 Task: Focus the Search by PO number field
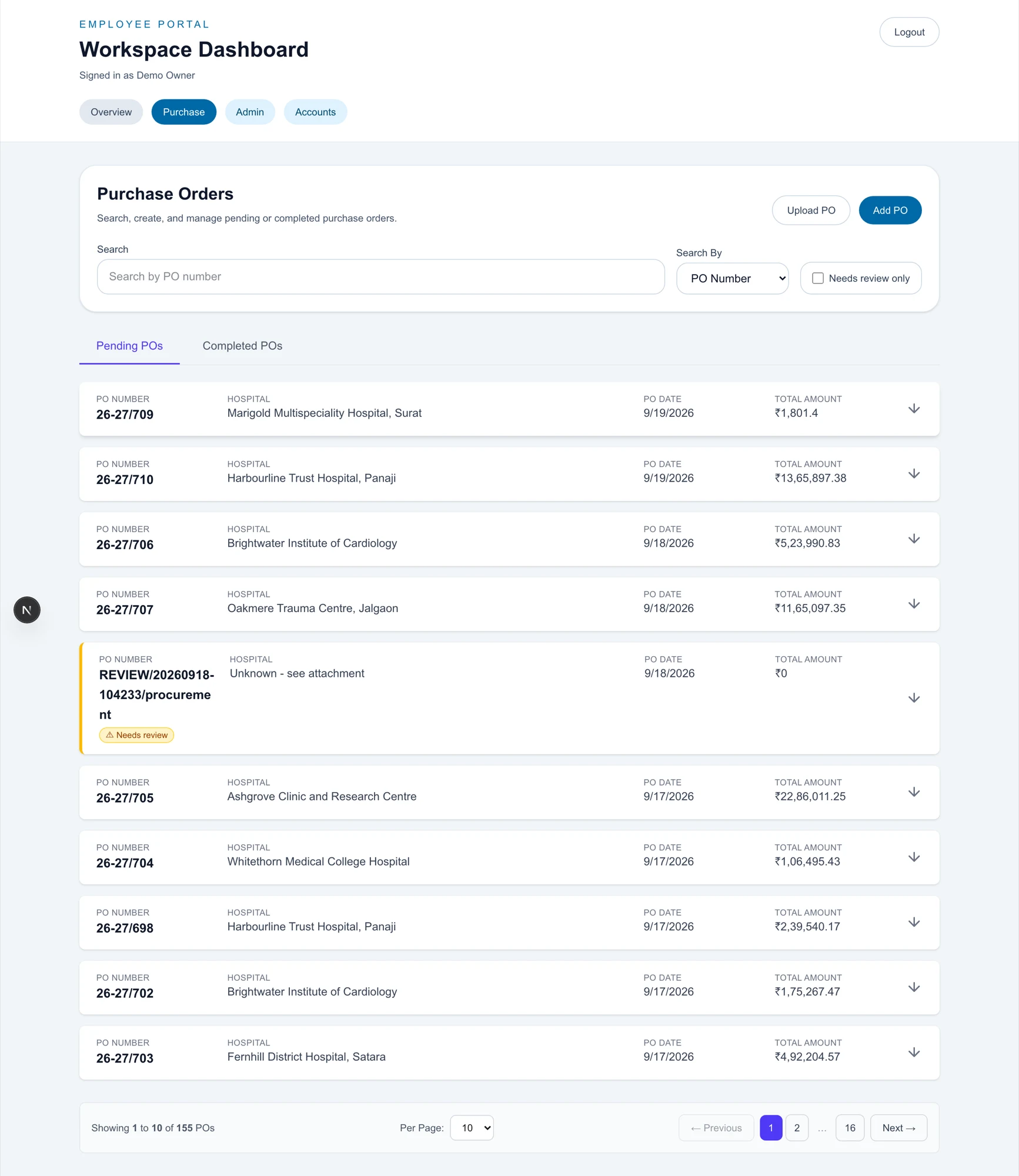click(x=380, y=276)
